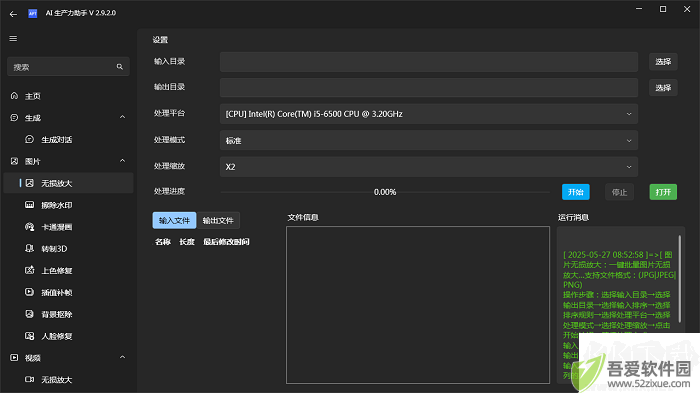
Task: Sort by 名称 column header
Action: tap(163, 242)
